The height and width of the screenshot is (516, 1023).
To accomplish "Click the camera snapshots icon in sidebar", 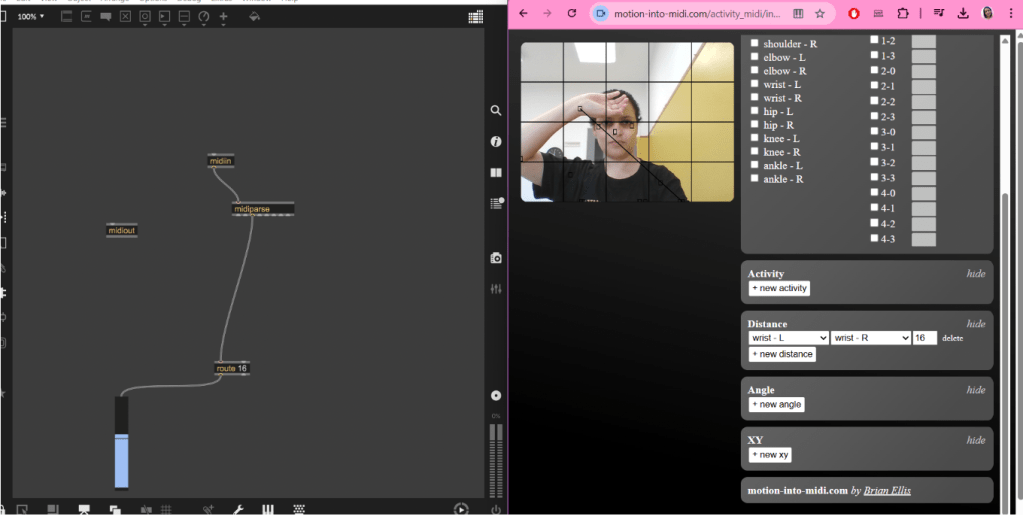I will pos(495,258).
